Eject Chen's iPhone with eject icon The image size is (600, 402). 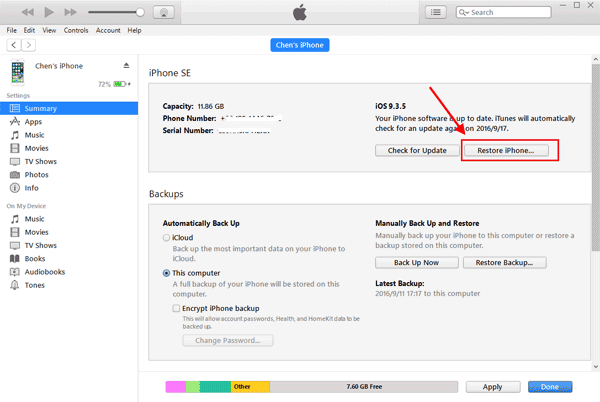click(126, 66)
